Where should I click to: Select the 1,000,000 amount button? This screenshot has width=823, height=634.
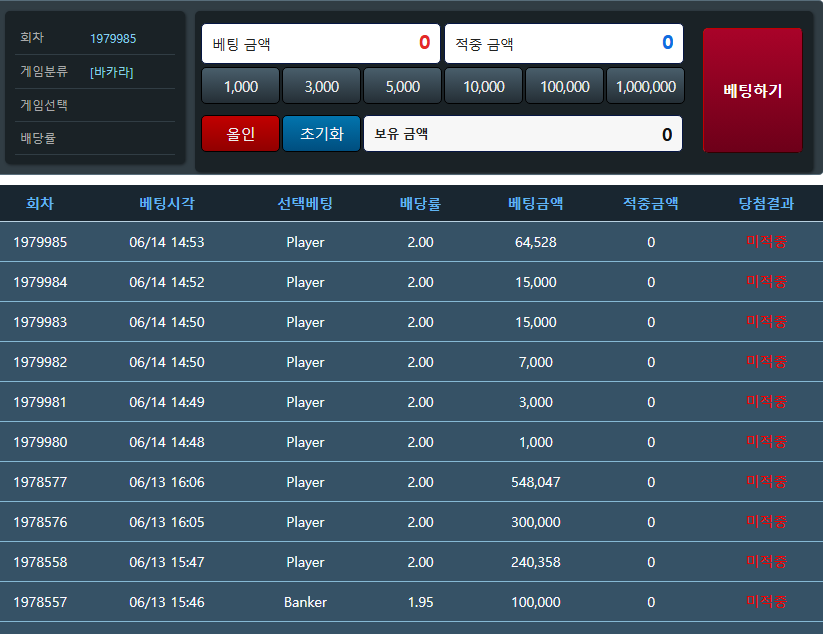pyautogui.click(x=646, y=86)
